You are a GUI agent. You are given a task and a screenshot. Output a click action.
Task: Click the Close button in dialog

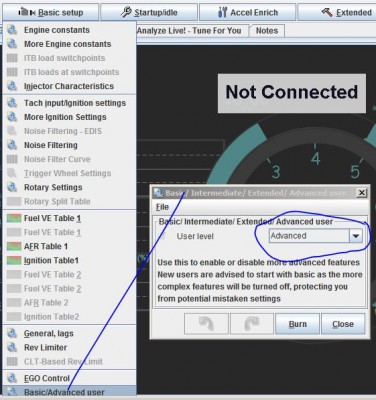tap(343, 324)
